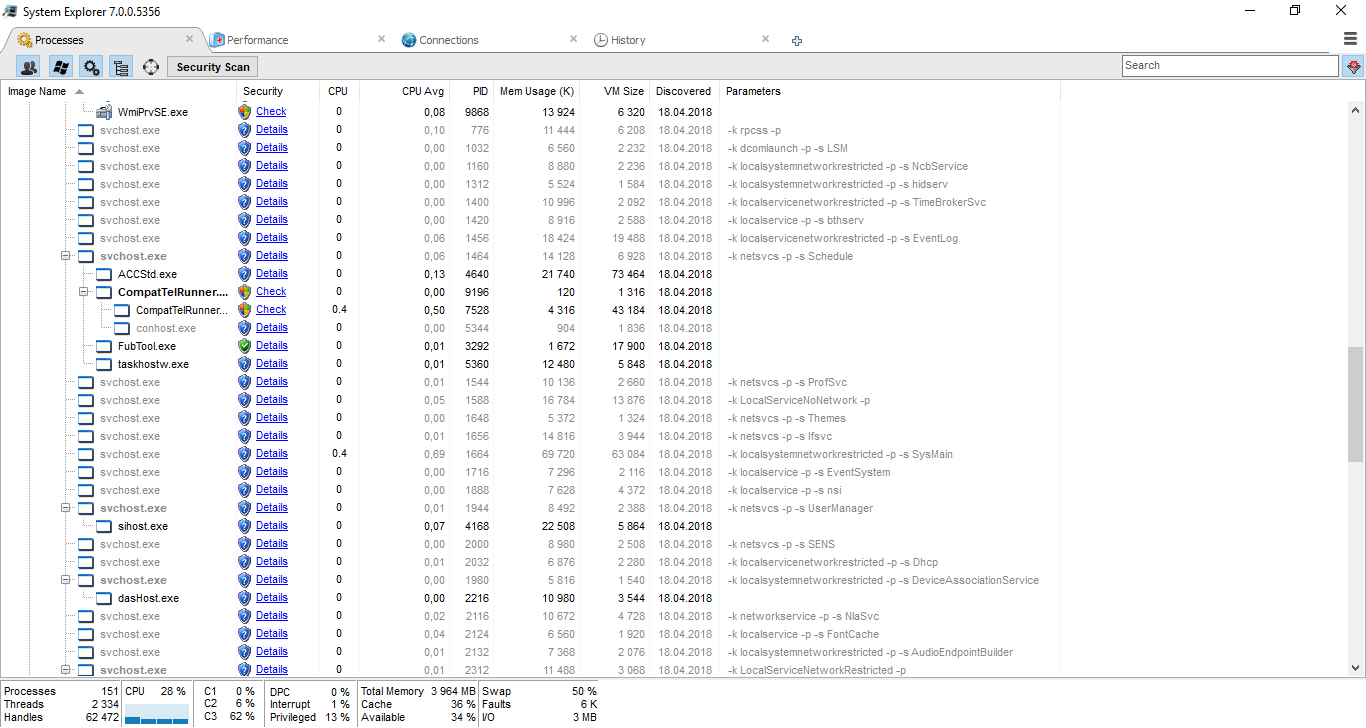This screenshot has width=1366, height=728.
Task: Close the Connections tab
Action: coord(573,39)
